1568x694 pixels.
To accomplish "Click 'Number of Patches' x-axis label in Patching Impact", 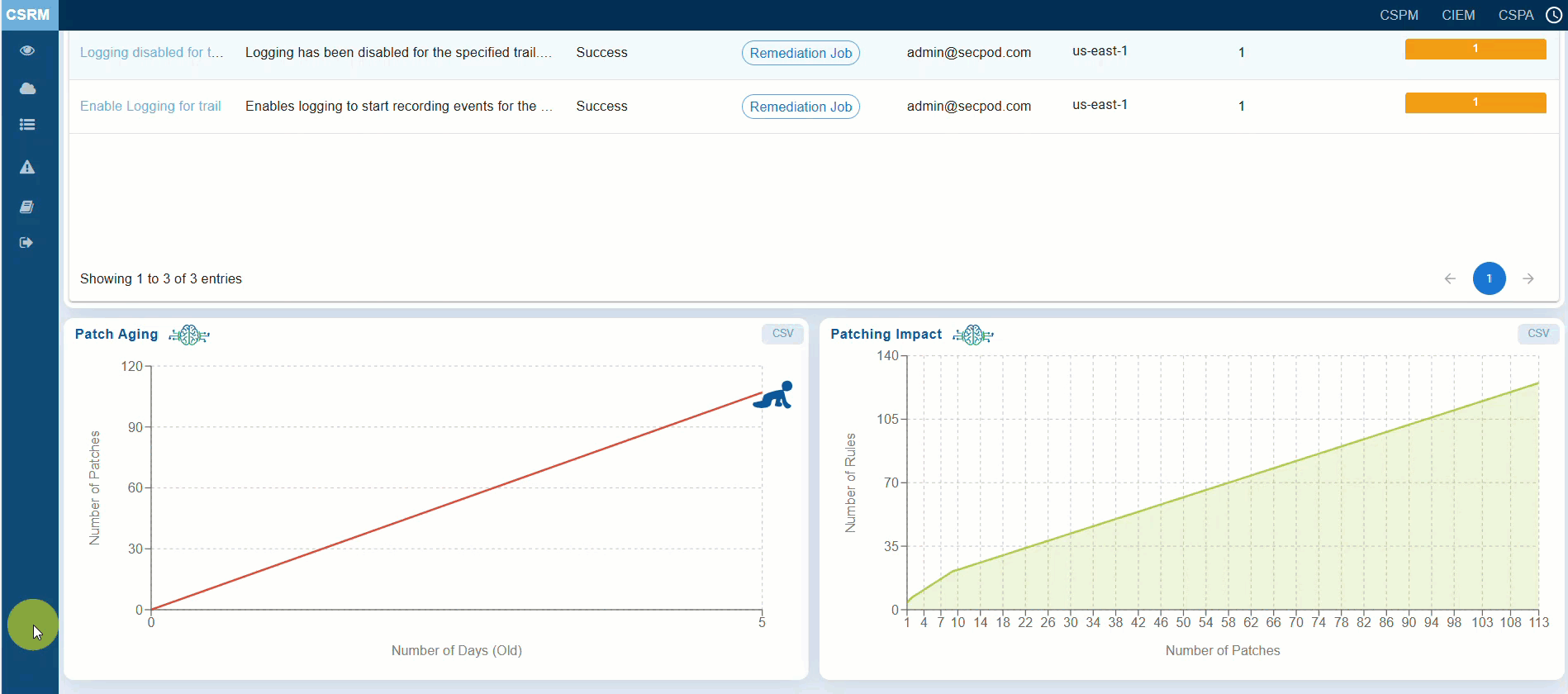I will (x=1223, y=650).
